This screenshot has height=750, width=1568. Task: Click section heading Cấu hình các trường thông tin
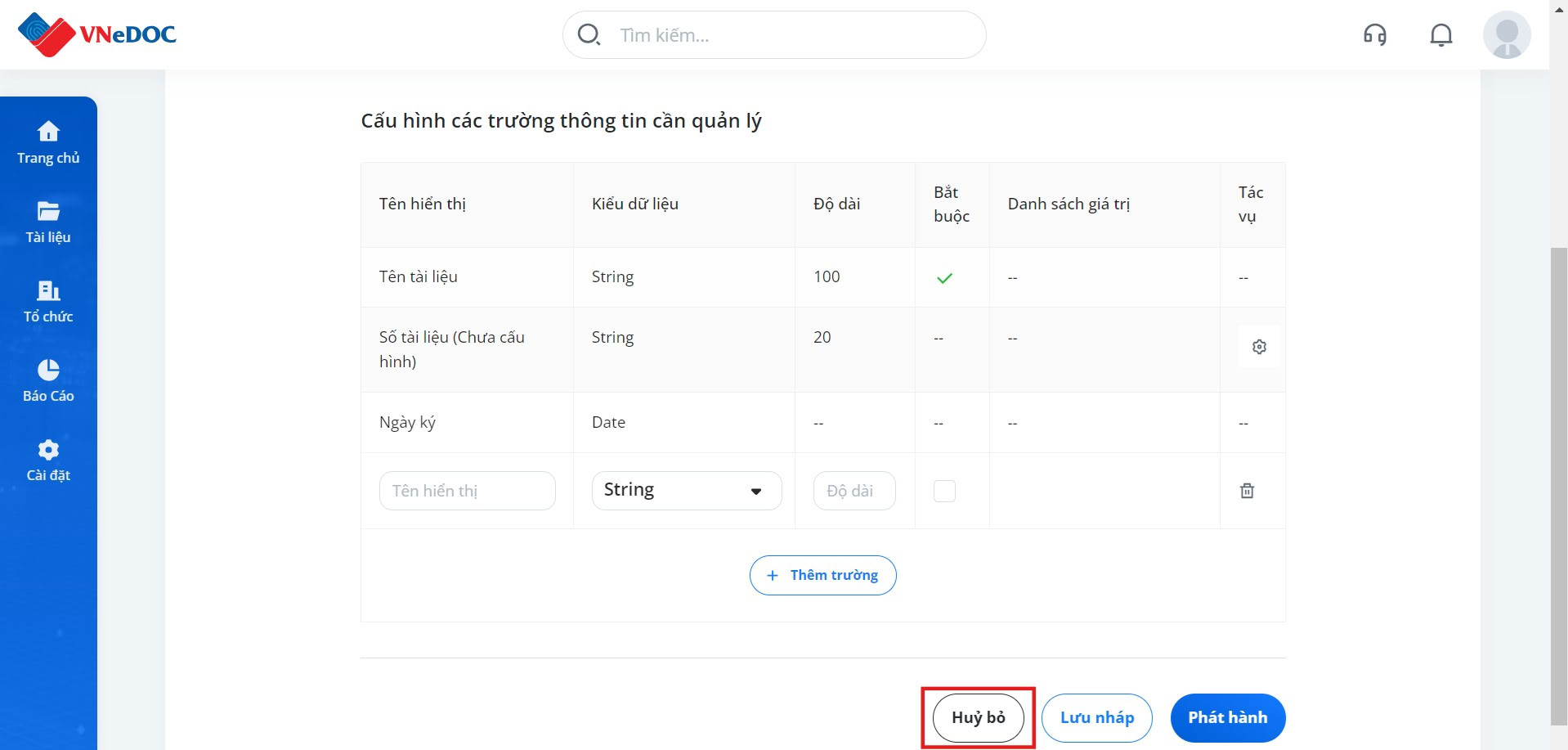click(561, 121)
